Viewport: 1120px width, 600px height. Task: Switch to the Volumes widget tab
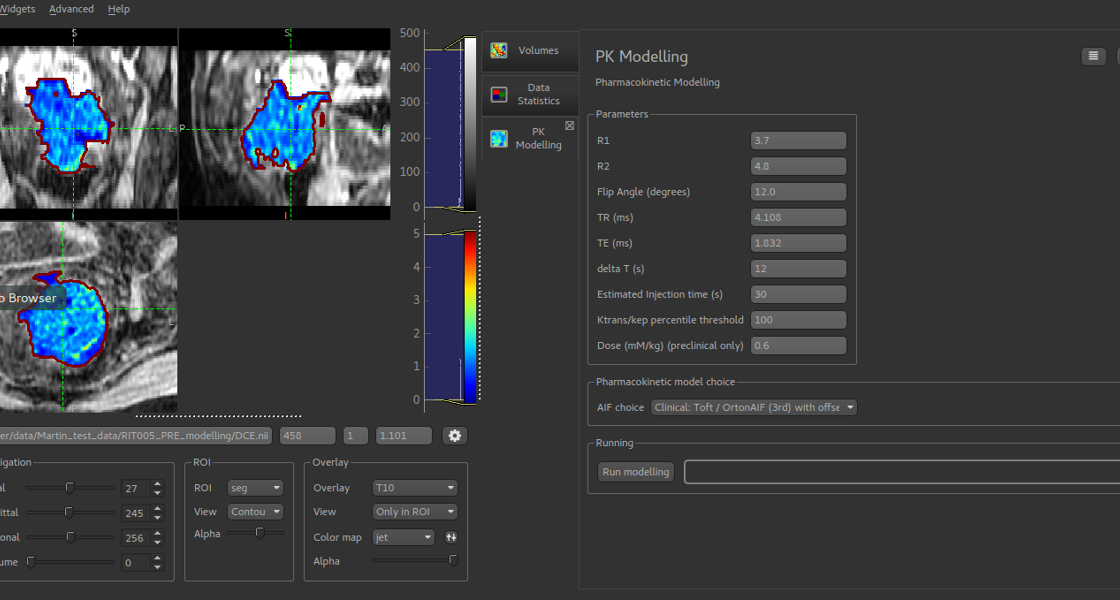coord(529,50)
